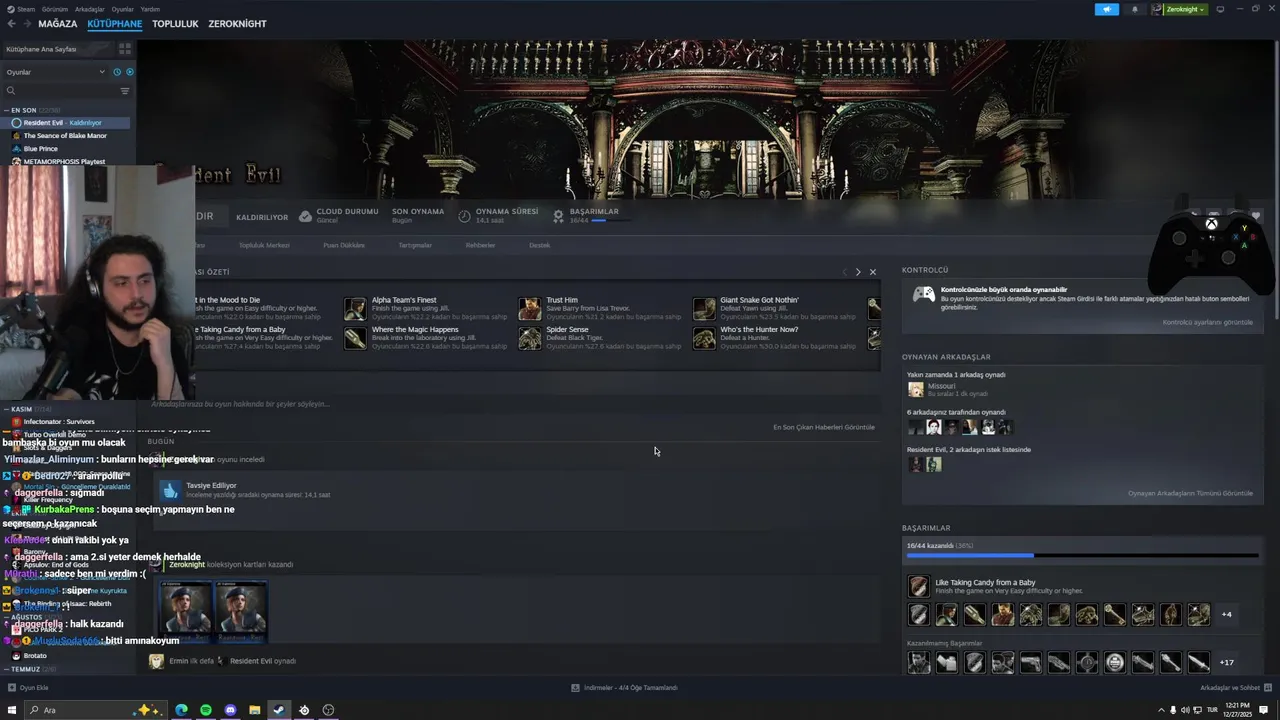Click Kontrolcü ayarlarını görüntüle link

click(1207, 322)
